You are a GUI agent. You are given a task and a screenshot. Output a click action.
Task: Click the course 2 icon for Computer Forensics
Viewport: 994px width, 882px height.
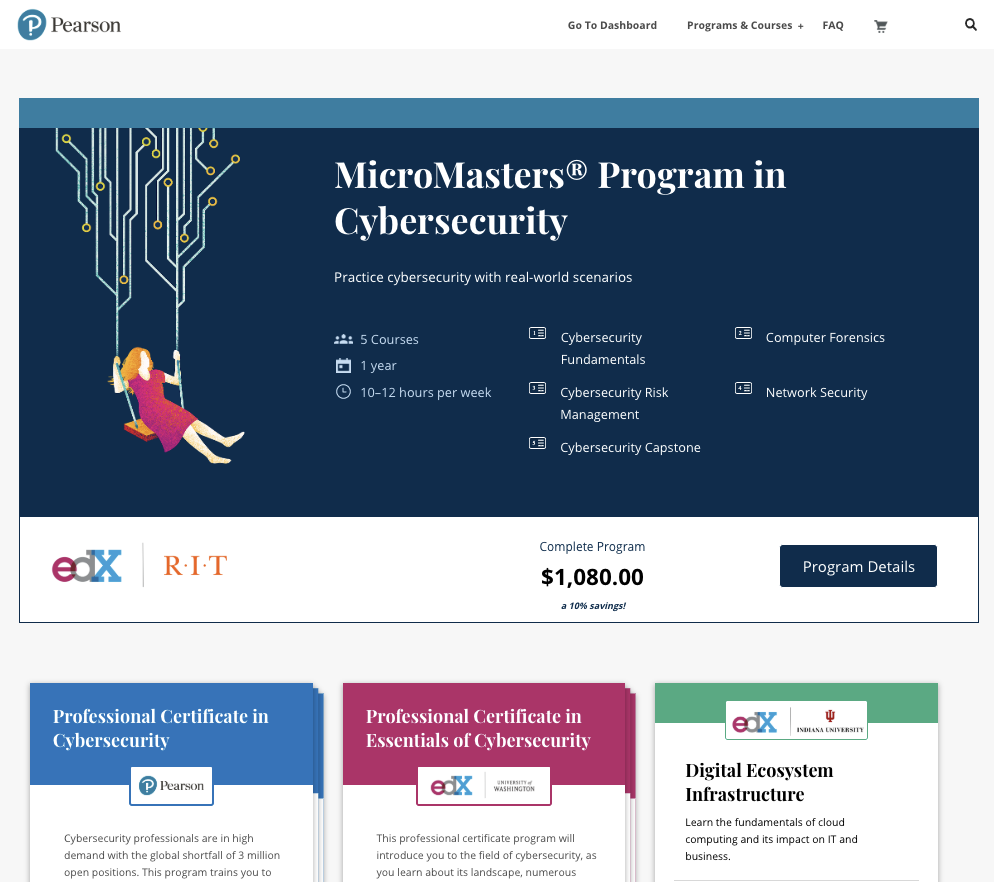point(743,333)
